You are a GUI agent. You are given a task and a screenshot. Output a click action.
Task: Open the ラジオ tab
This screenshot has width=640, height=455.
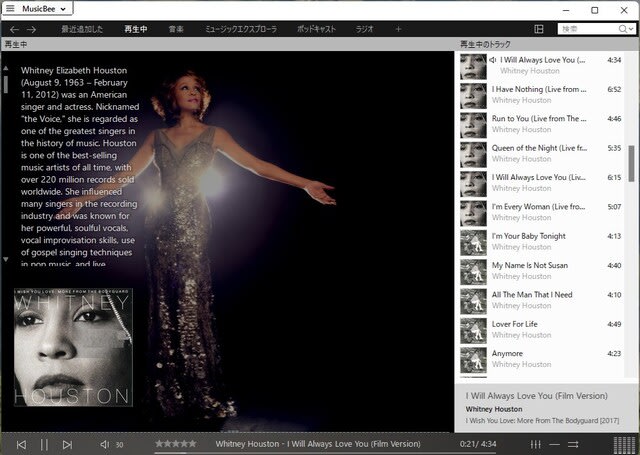point(364,29)
